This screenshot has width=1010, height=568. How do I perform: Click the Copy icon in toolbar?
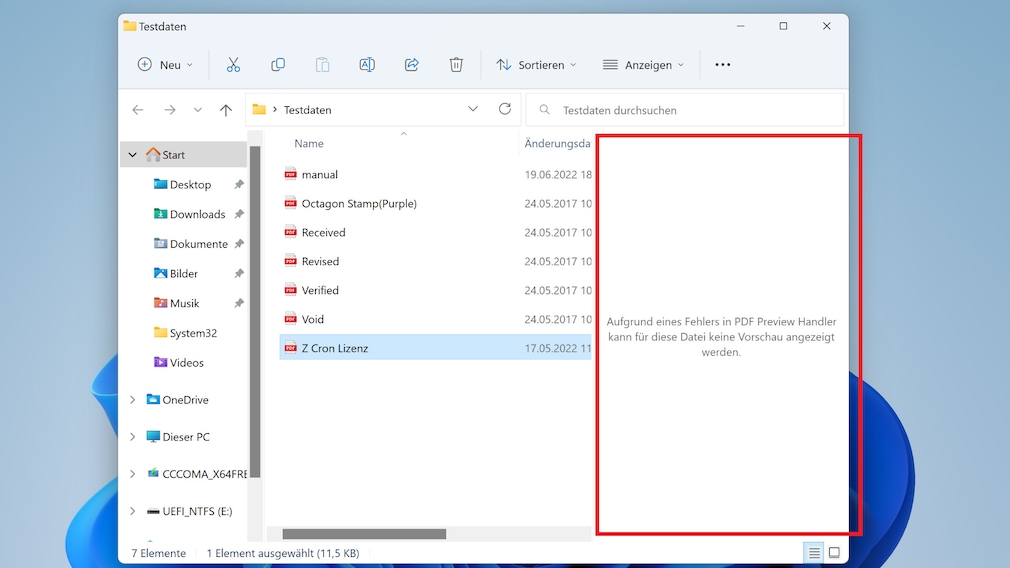tap(278, 65)
